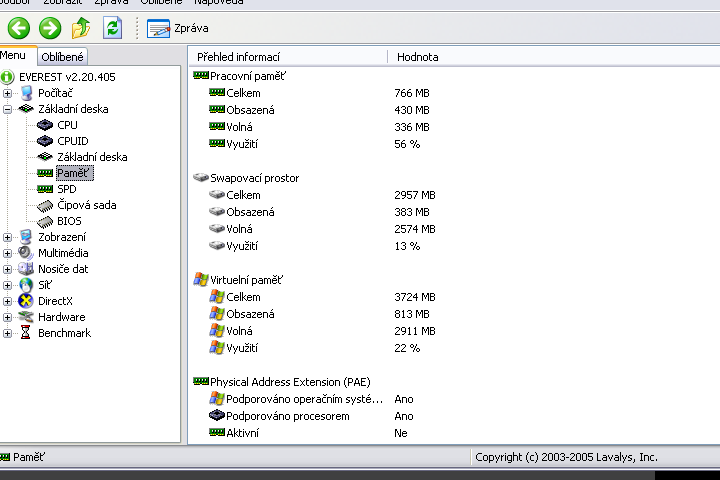Select the Čipová sada chipset entry
The image size is (720, 480).
86,205
